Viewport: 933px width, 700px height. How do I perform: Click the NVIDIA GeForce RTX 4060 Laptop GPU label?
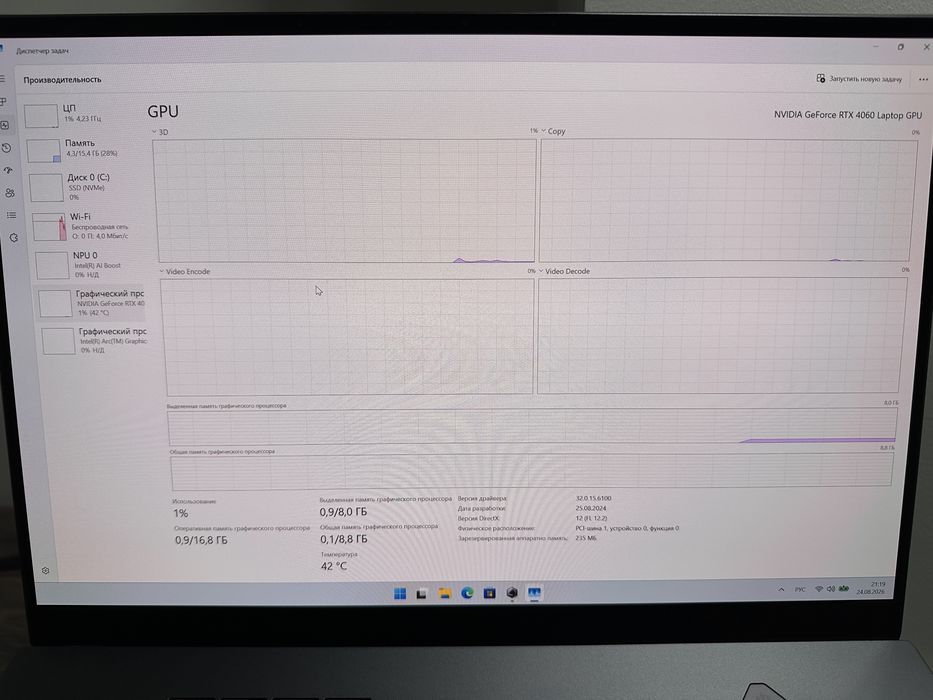coord(847,115)
